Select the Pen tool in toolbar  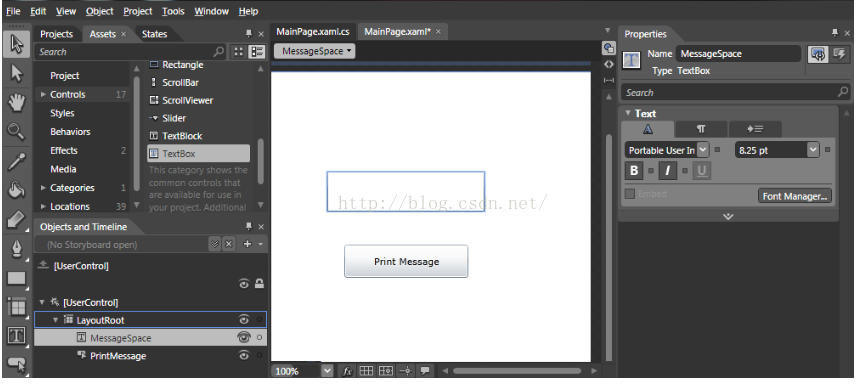coord(17,248)
